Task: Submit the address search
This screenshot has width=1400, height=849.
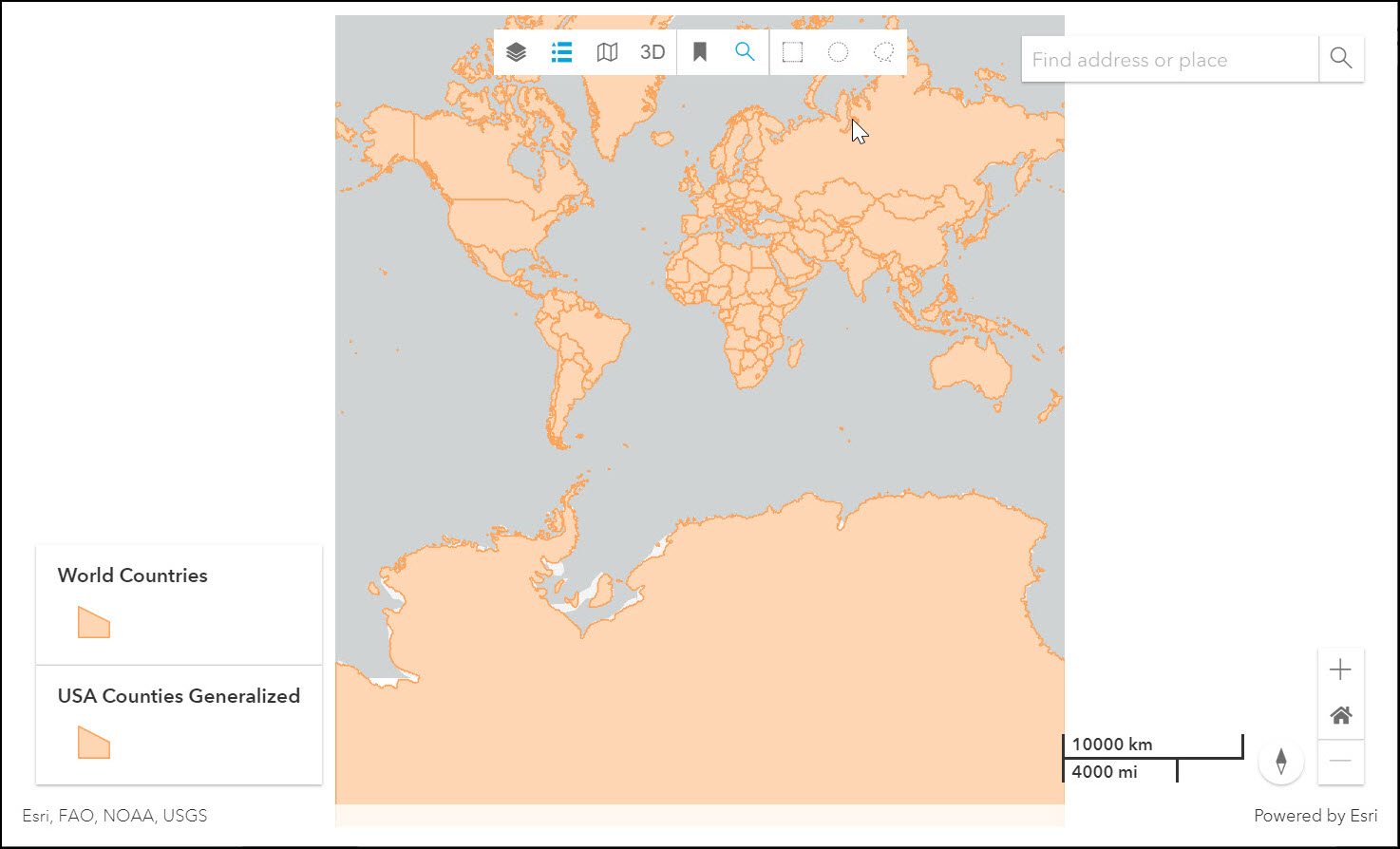Action: [1341, 59]
